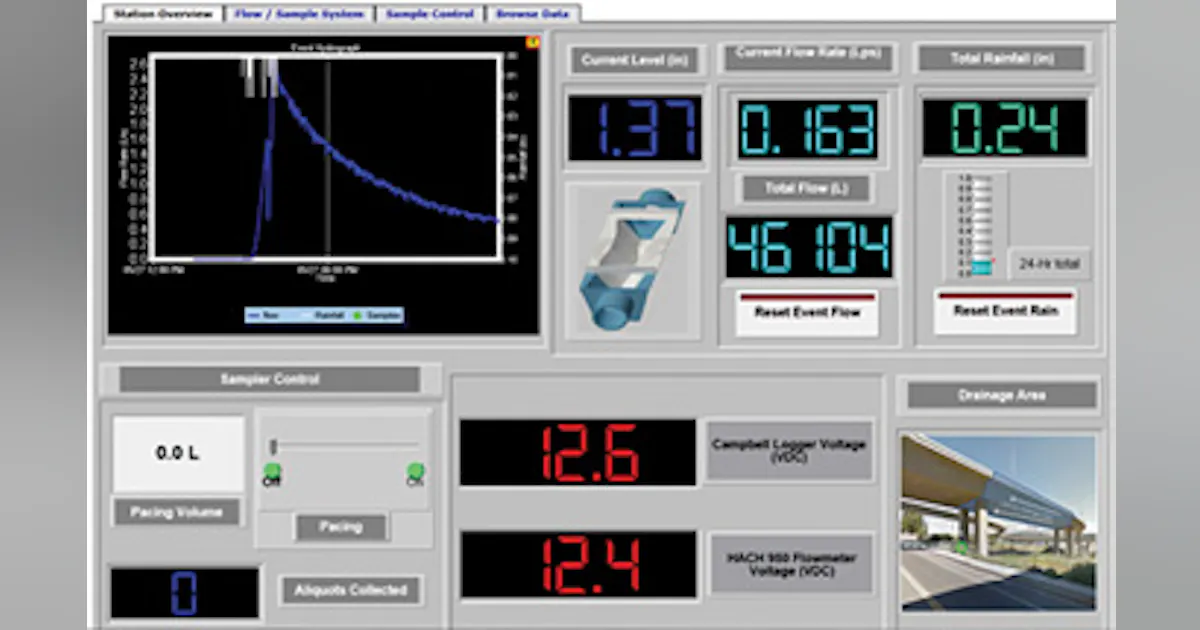This screenshot has width=1200, height=630.
Task: Click the Campbell Logger voltage 12.6 display
Action: tap(578, 453)
